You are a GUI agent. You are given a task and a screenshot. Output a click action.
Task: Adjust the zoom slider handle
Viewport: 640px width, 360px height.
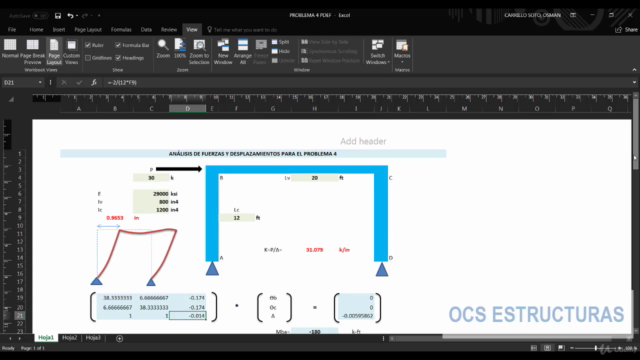(x=596, y=348)
